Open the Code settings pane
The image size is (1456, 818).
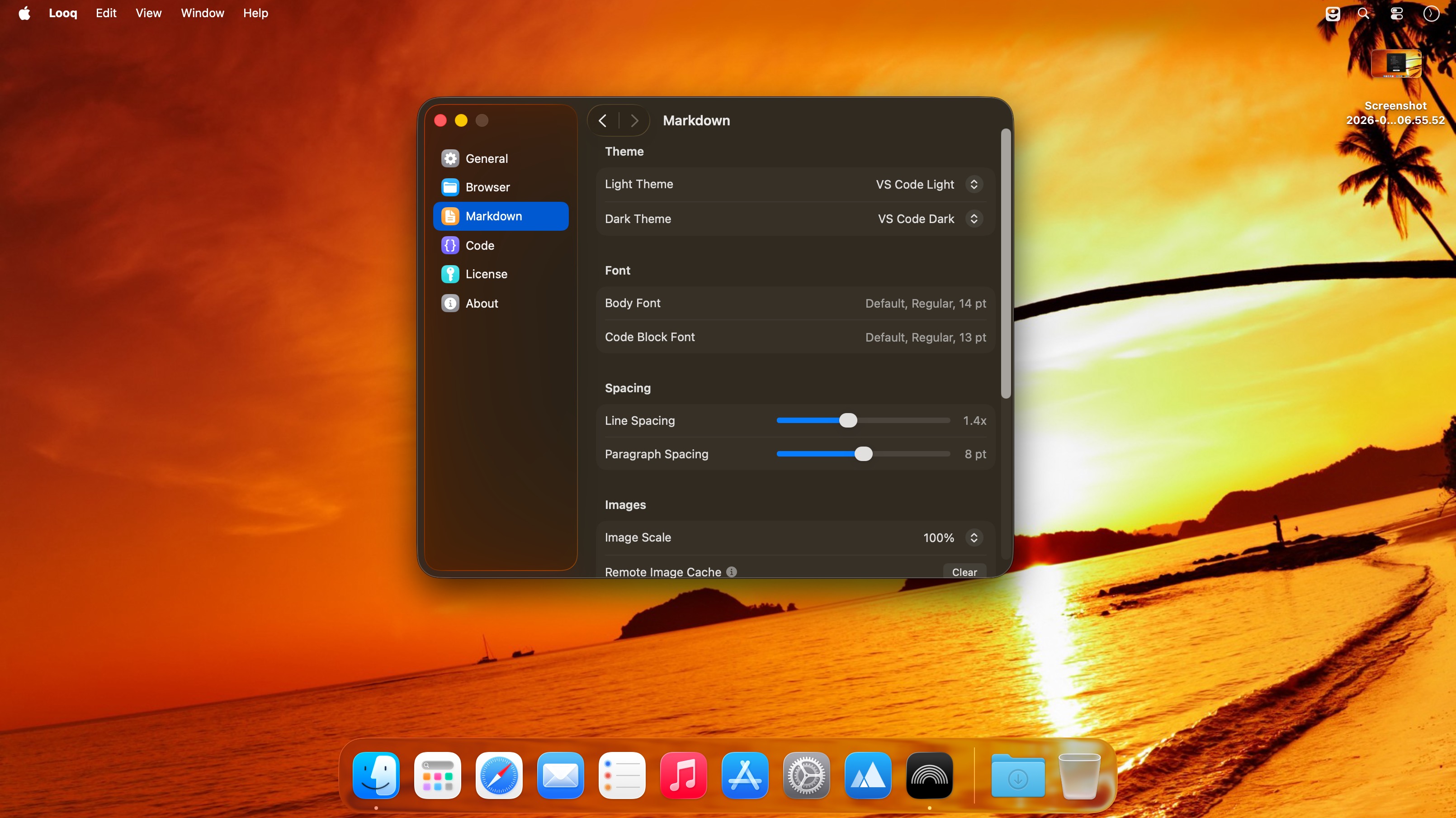(x=500, y=246)
